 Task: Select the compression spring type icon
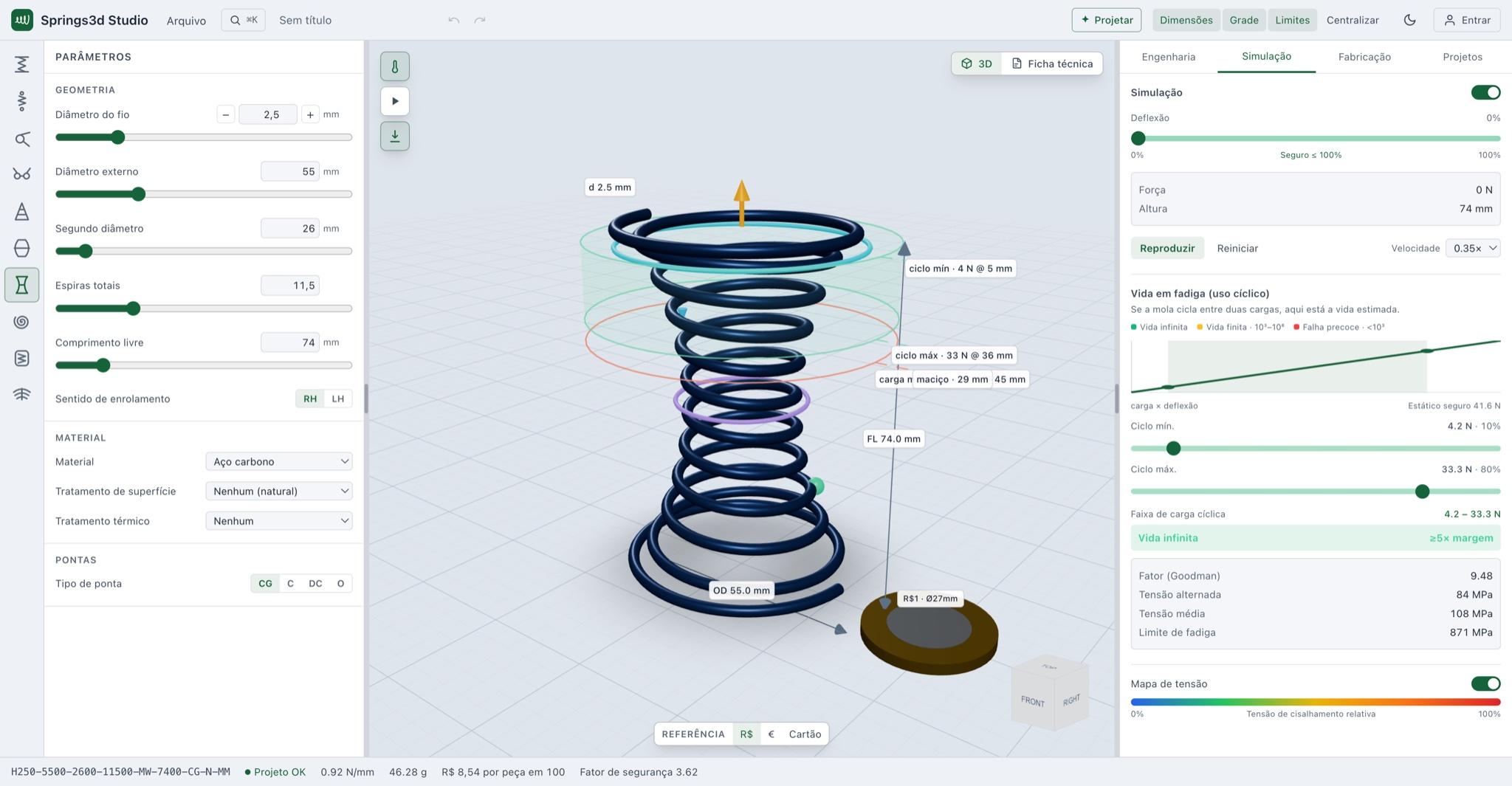click(21, 64)
